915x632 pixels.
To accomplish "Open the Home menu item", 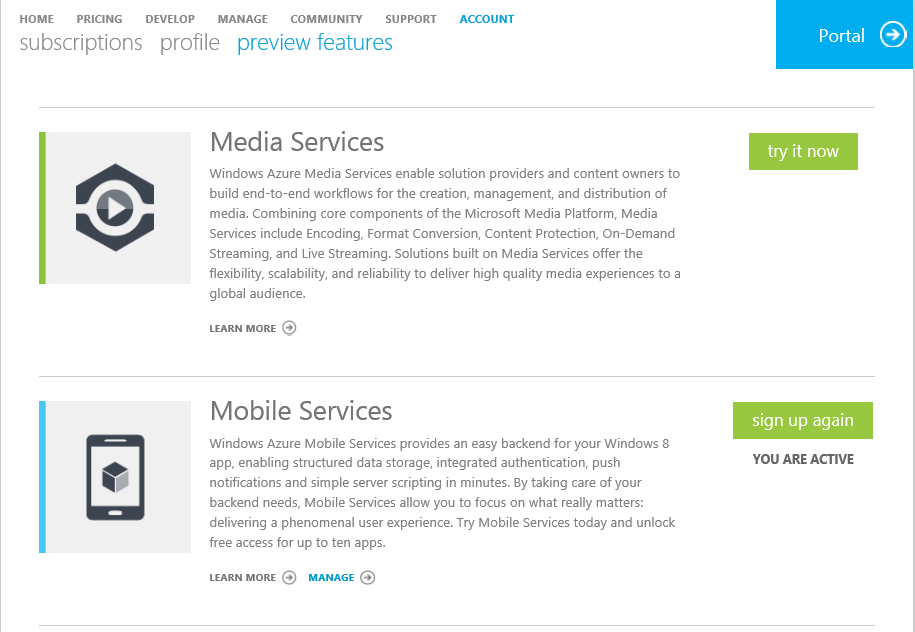I will (x=37, y=19).
